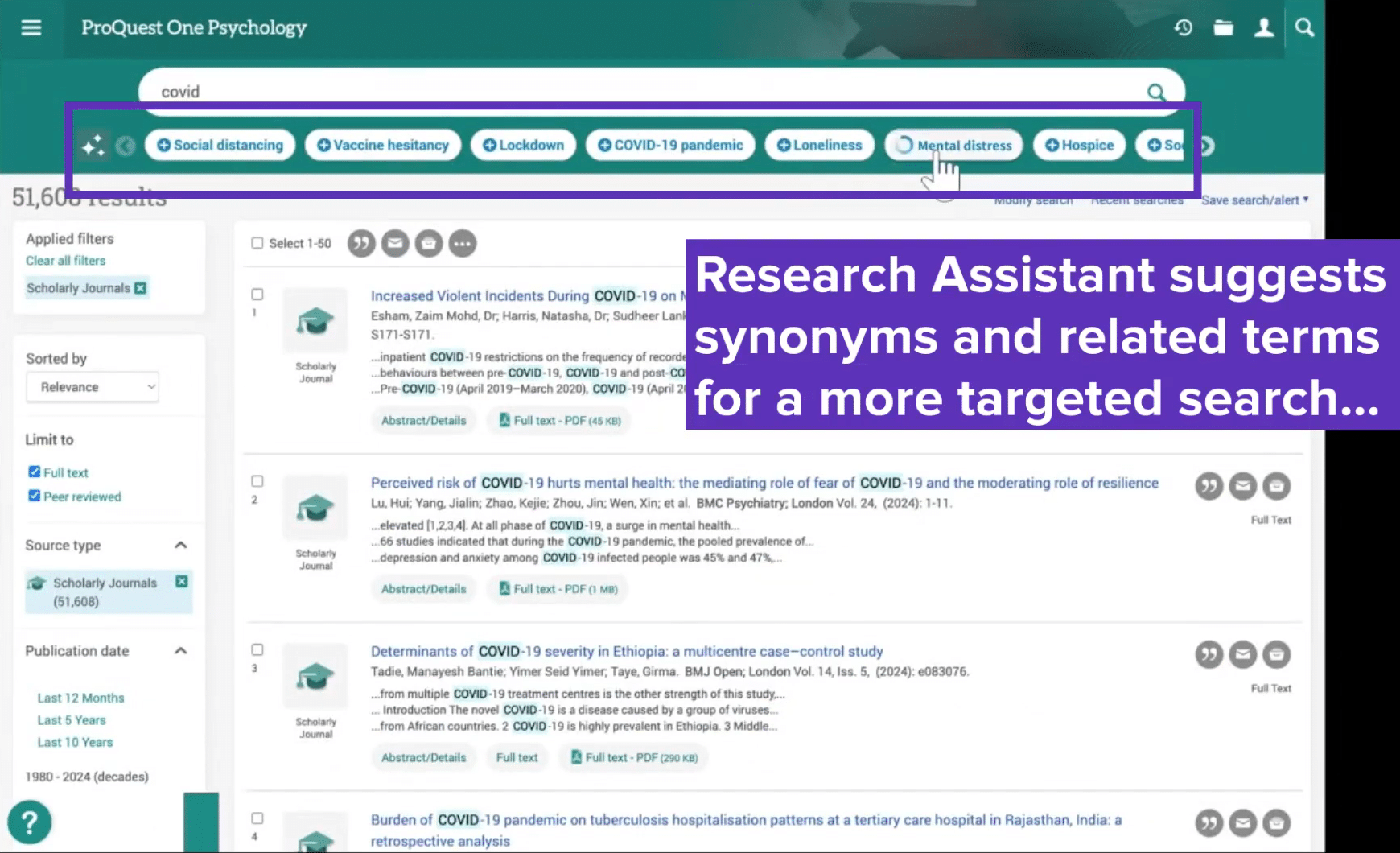The image size is (1400, 853).
Task: Uncheck the Peer reviewed checkbox
Action: pyautogui.click(x=34, y=496)
